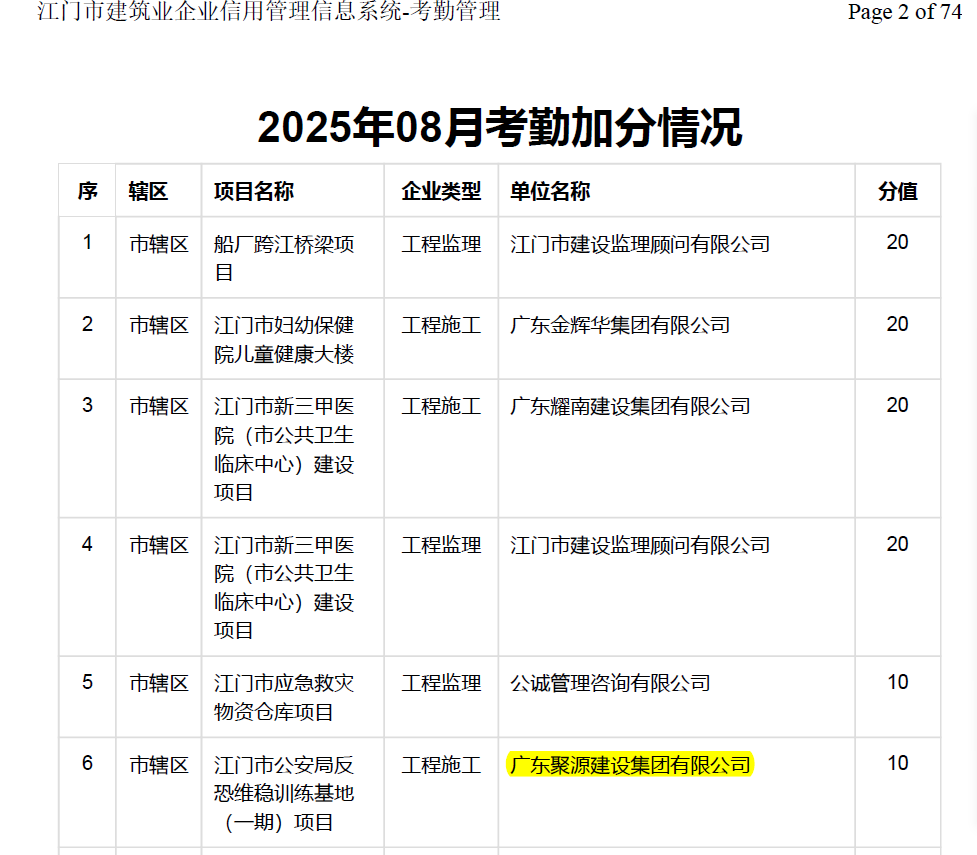Click 江门市建设监理顾问有限公司 in row 1

coord(640,244)
